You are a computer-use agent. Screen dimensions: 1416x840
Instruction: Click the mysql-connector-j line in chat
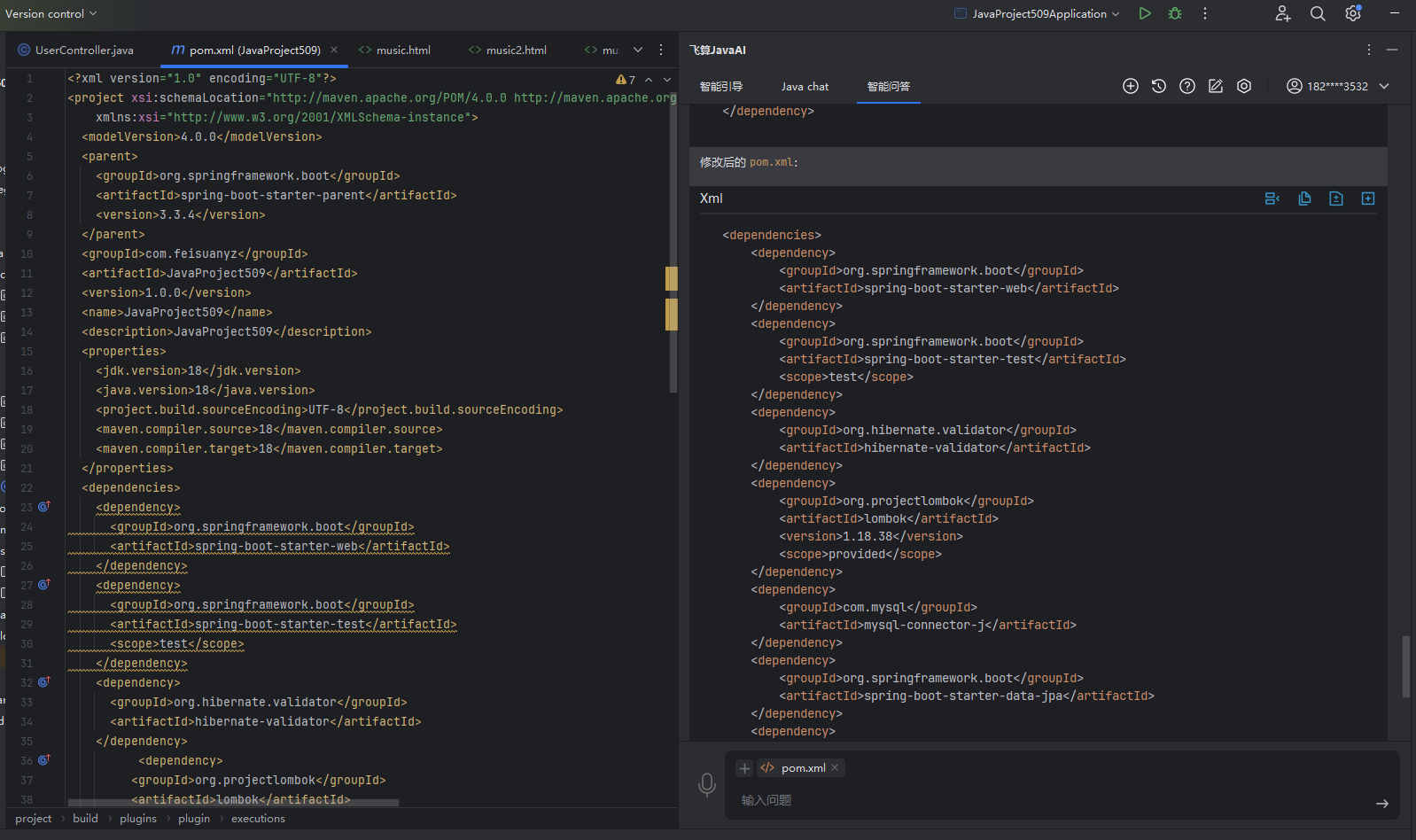click(x=928, y=625)
